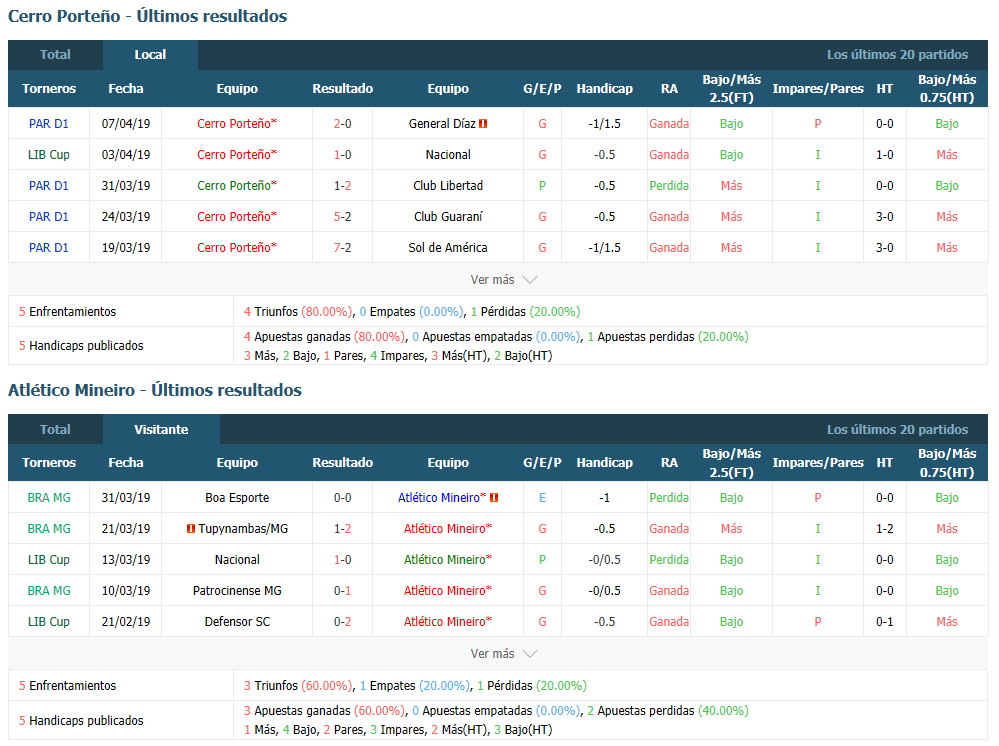Click 5 Handicaps publicados under Cerro Porteño
Viewport: 999px width, 746px height.
(x=81, y=346)
